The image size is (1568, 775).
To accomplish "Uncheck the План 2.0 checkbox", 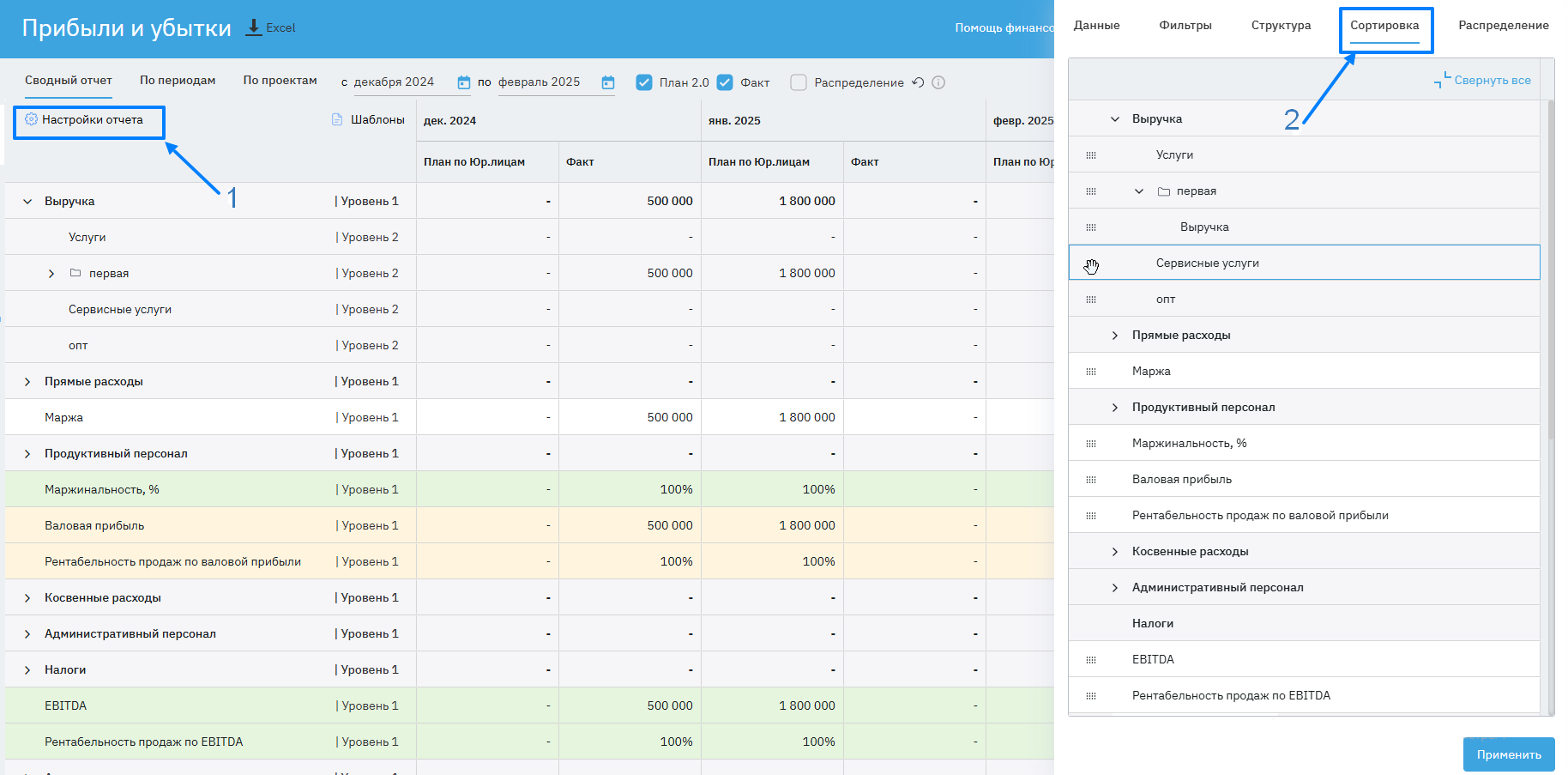I will click(644, 82).
